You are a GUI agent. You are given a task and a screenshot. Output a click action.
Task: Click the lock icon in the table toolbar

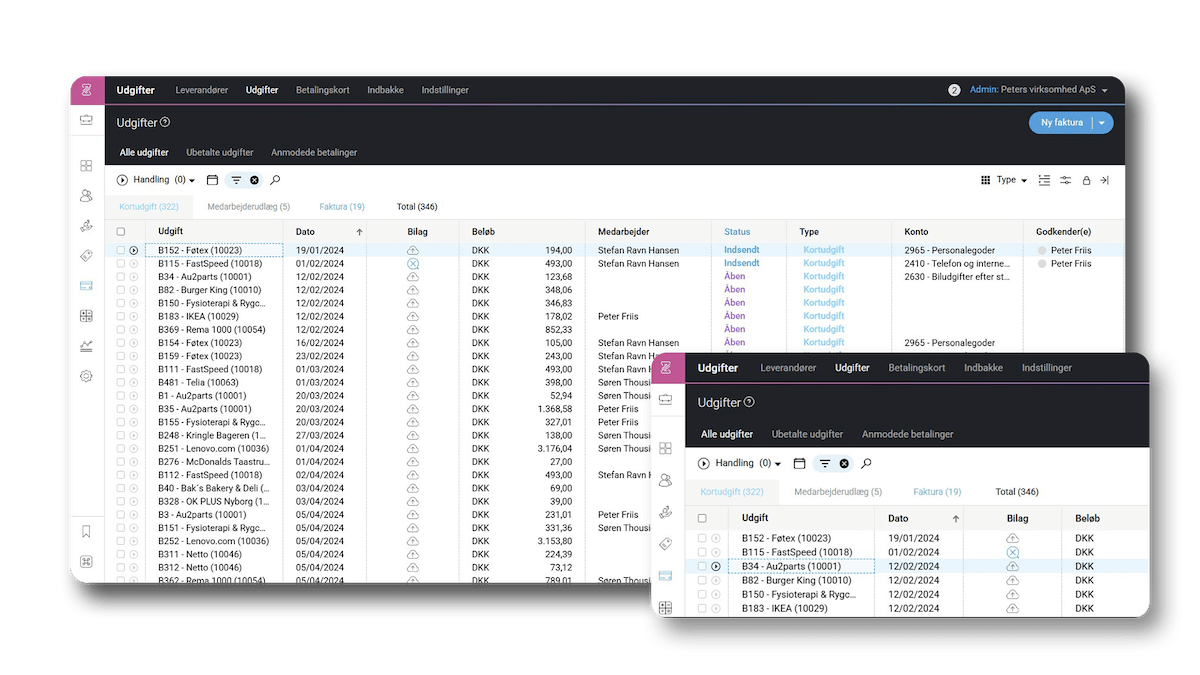1086,180
